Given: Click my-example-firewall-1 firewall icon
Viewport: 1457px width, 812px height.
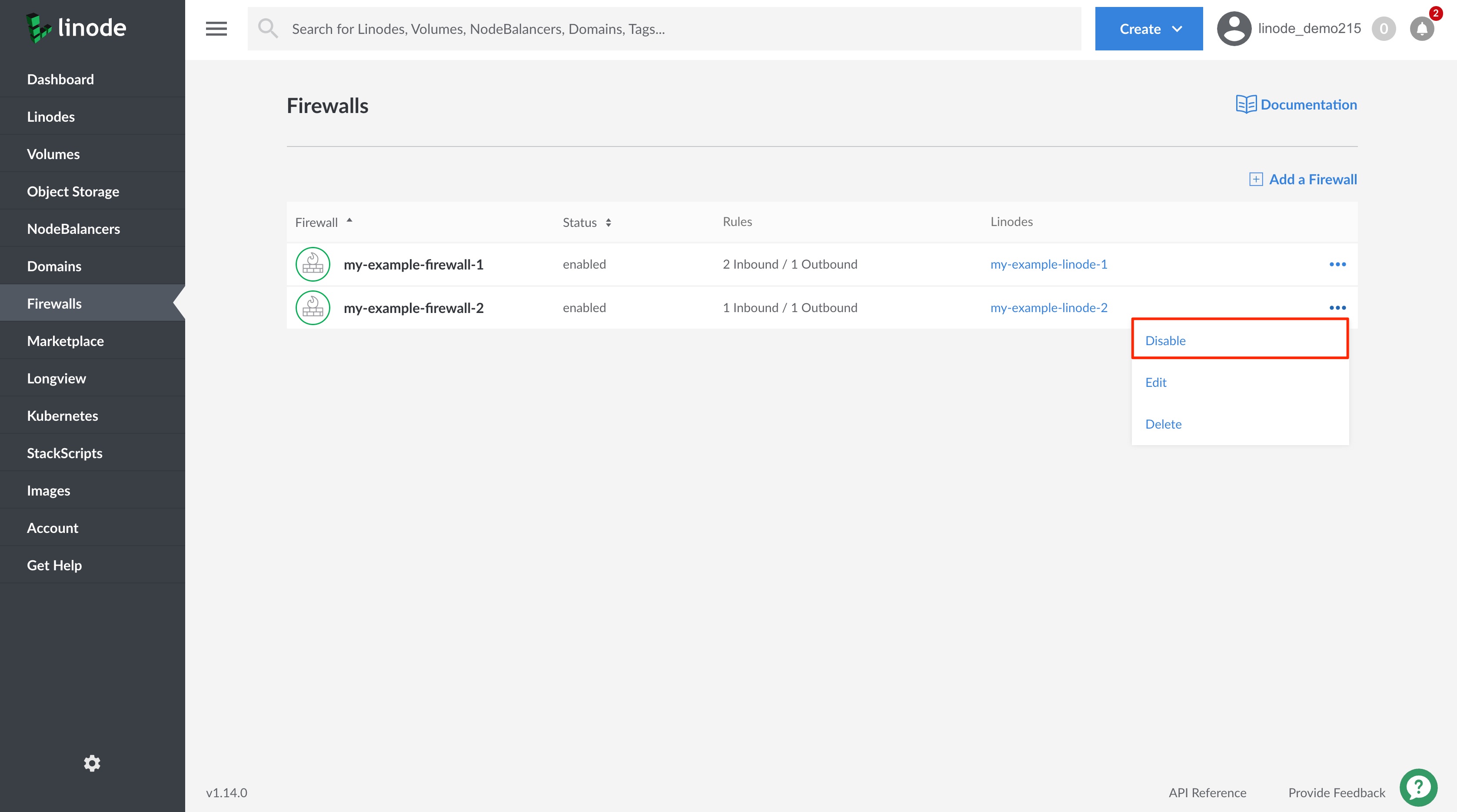Looking at the screenshot, I should 313,264.
